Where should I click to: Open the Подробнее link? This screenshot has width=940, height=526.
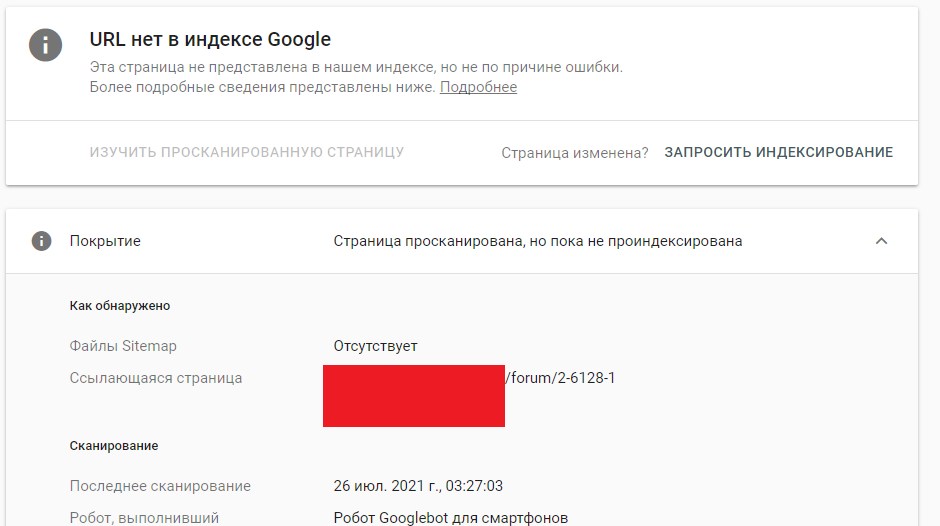pyautogui.click(x=478, y=87)
